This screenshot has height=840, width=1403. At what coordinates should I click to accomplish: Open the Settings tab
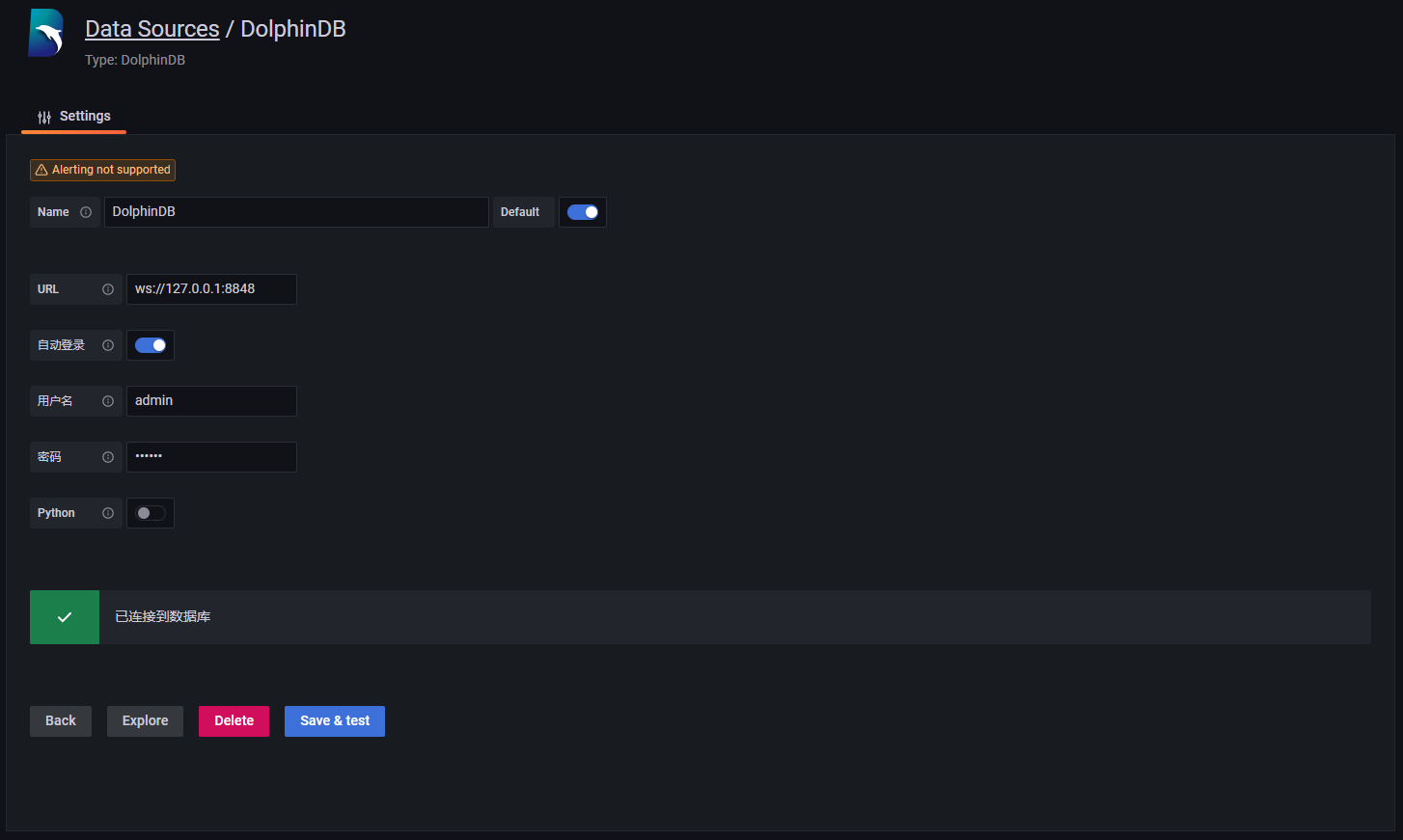(x=74, y=117)
